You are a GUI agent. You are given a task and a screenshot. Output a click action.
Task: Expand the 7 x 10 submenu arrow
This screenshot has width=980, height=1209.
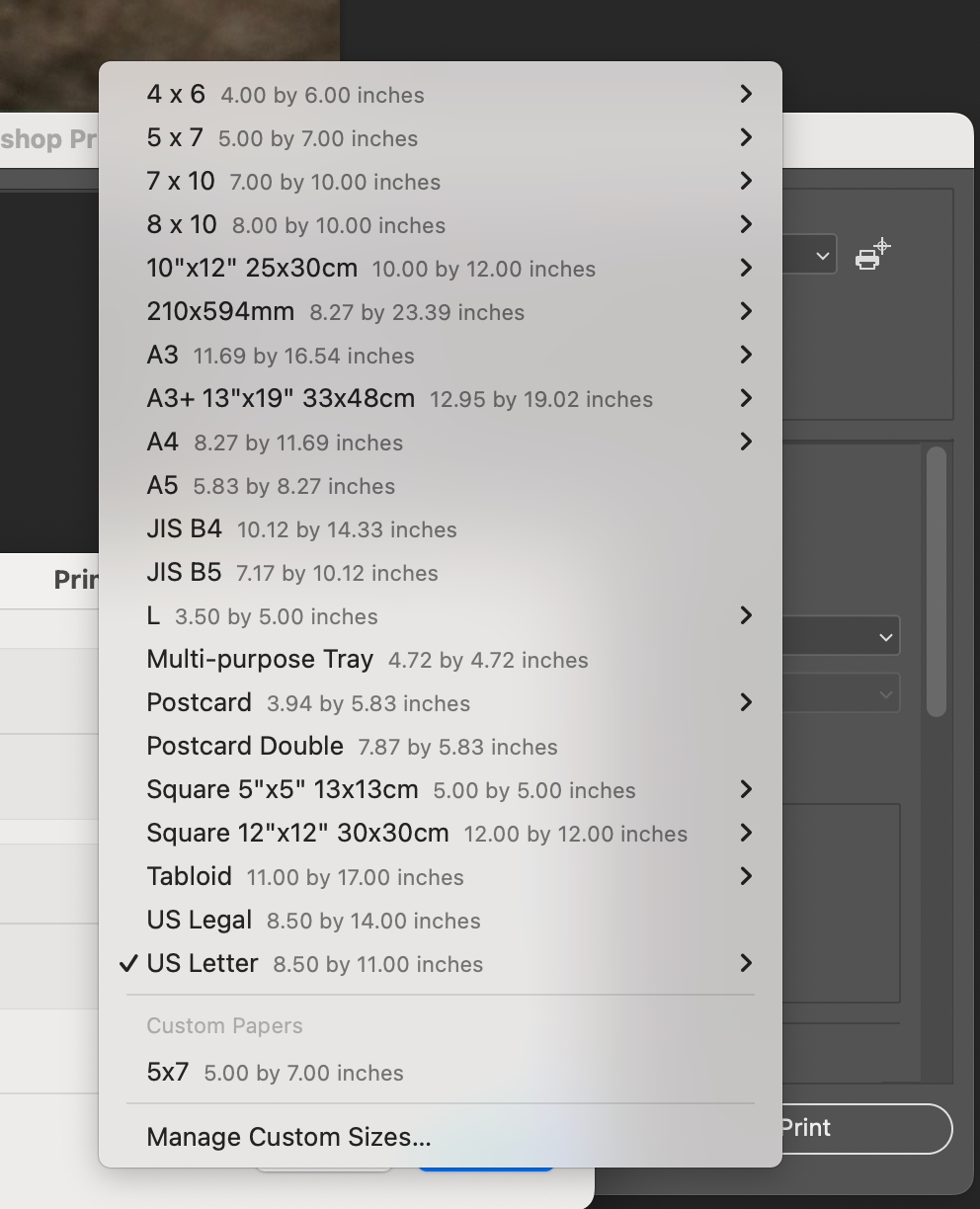pos(745,181)
